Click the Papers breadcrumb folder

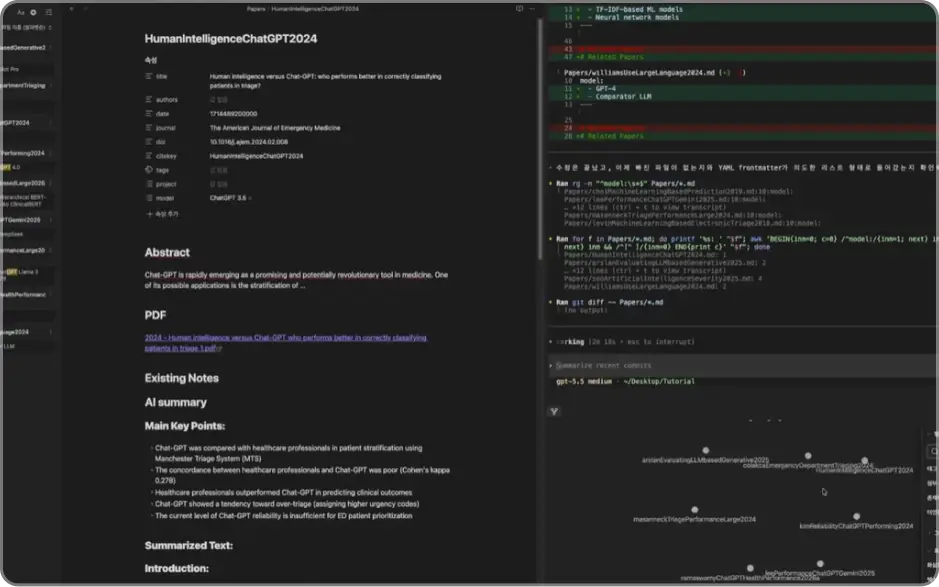click(256, 9)
